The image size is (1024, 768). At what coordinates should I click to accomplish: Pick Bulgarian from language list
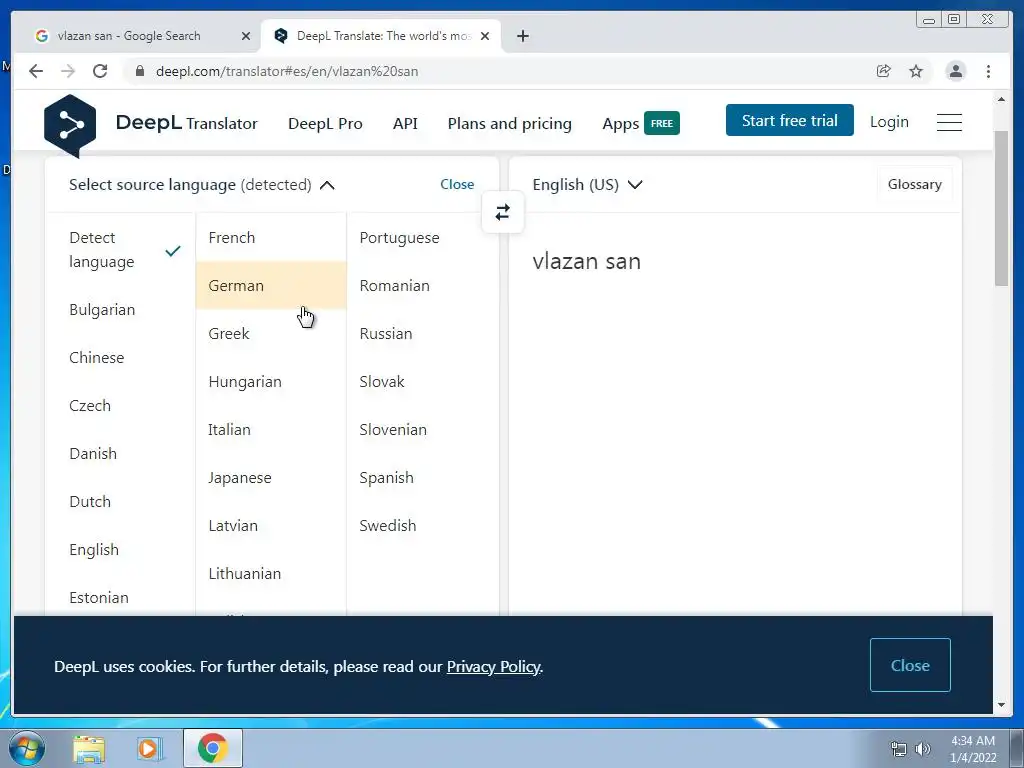point(121,310)
